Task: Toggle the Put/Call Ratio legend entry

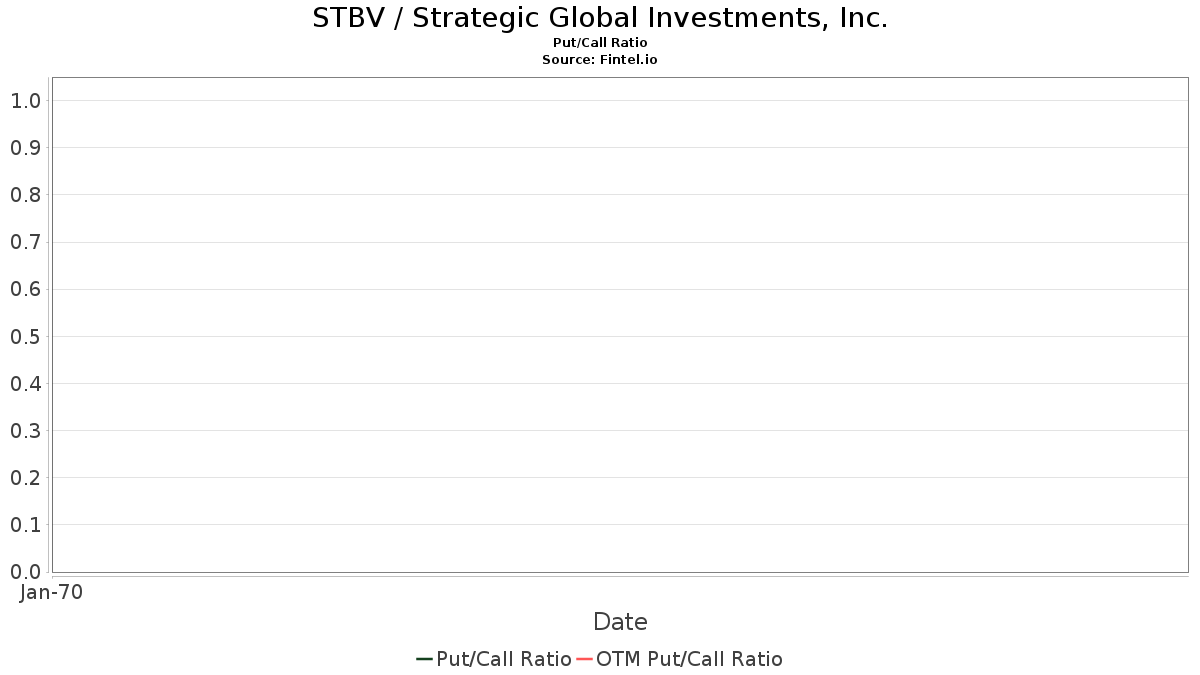Action: click(x=503, y=659)
